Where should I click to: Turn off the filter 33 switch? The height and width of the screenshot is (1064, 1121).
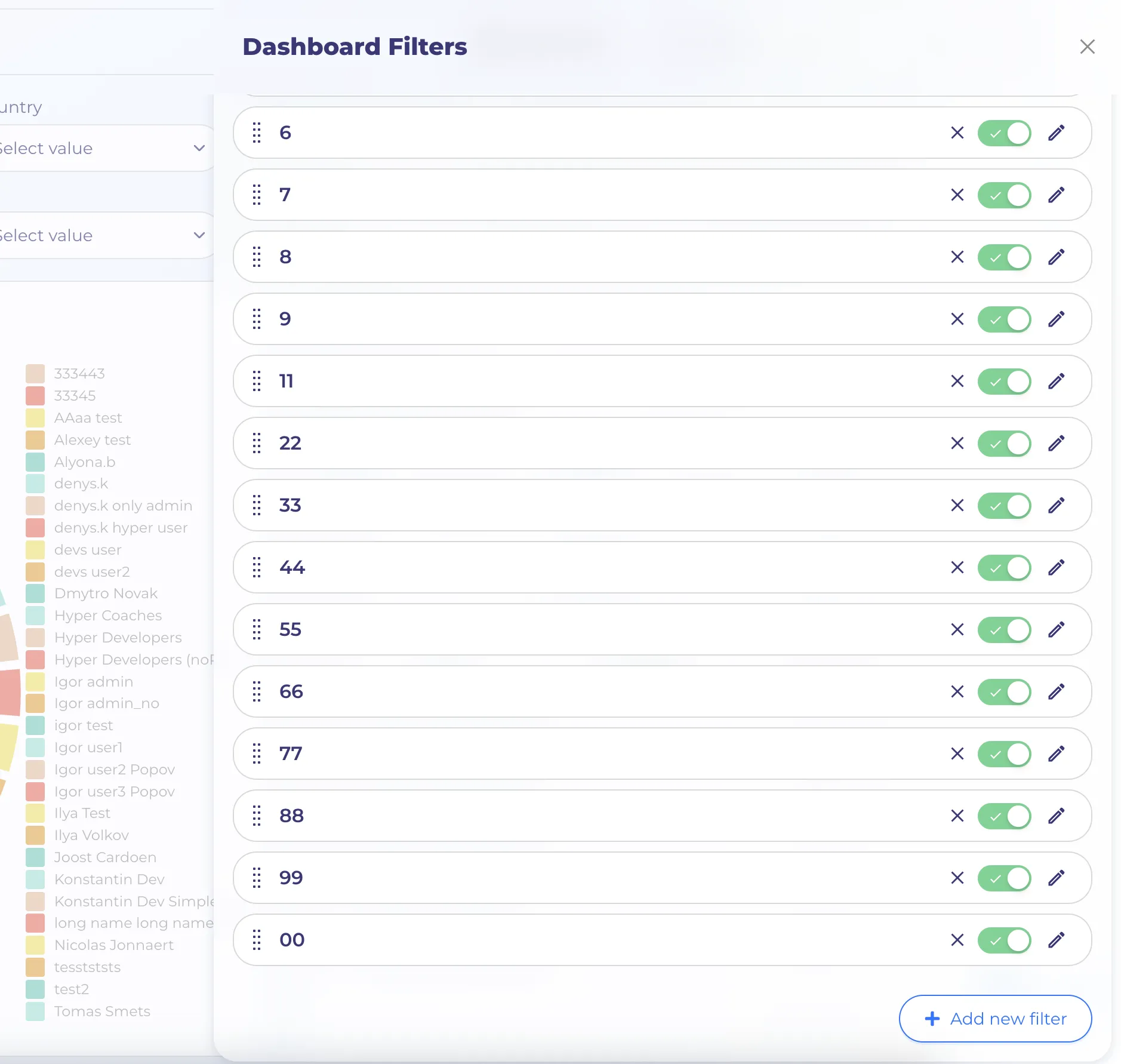[1005, 505]
